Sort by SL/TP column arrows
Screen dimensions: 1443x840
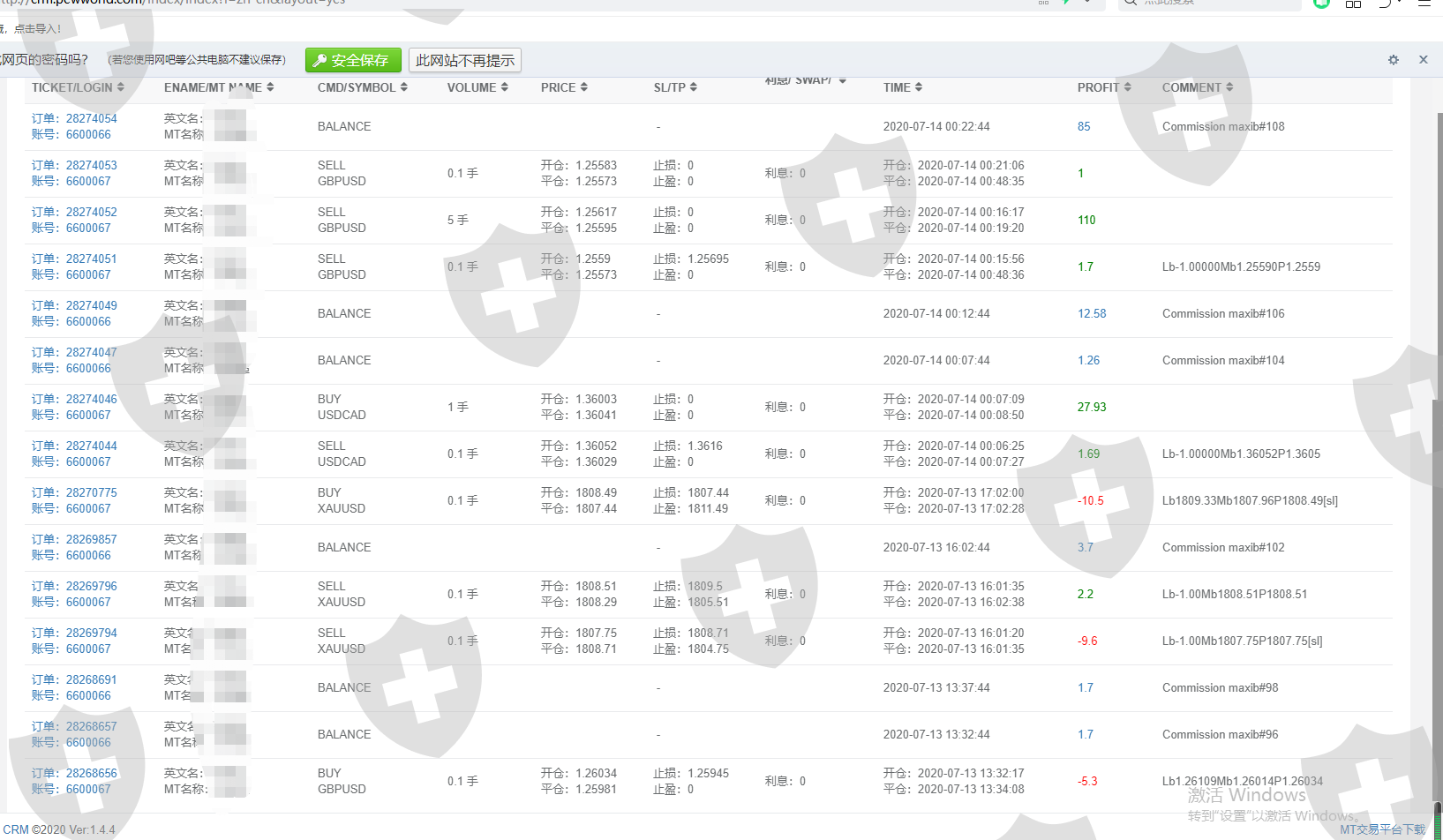tap(693, 87)
